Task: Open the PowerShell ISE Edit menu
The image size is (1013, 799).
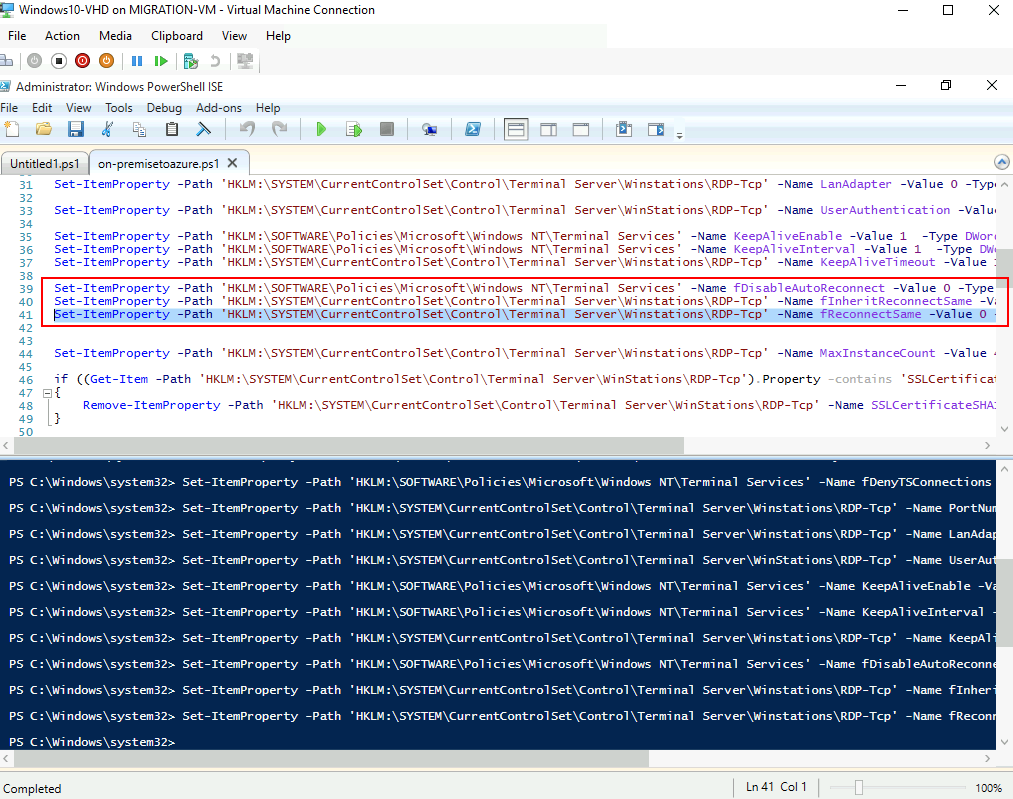Action: point(42,108)
